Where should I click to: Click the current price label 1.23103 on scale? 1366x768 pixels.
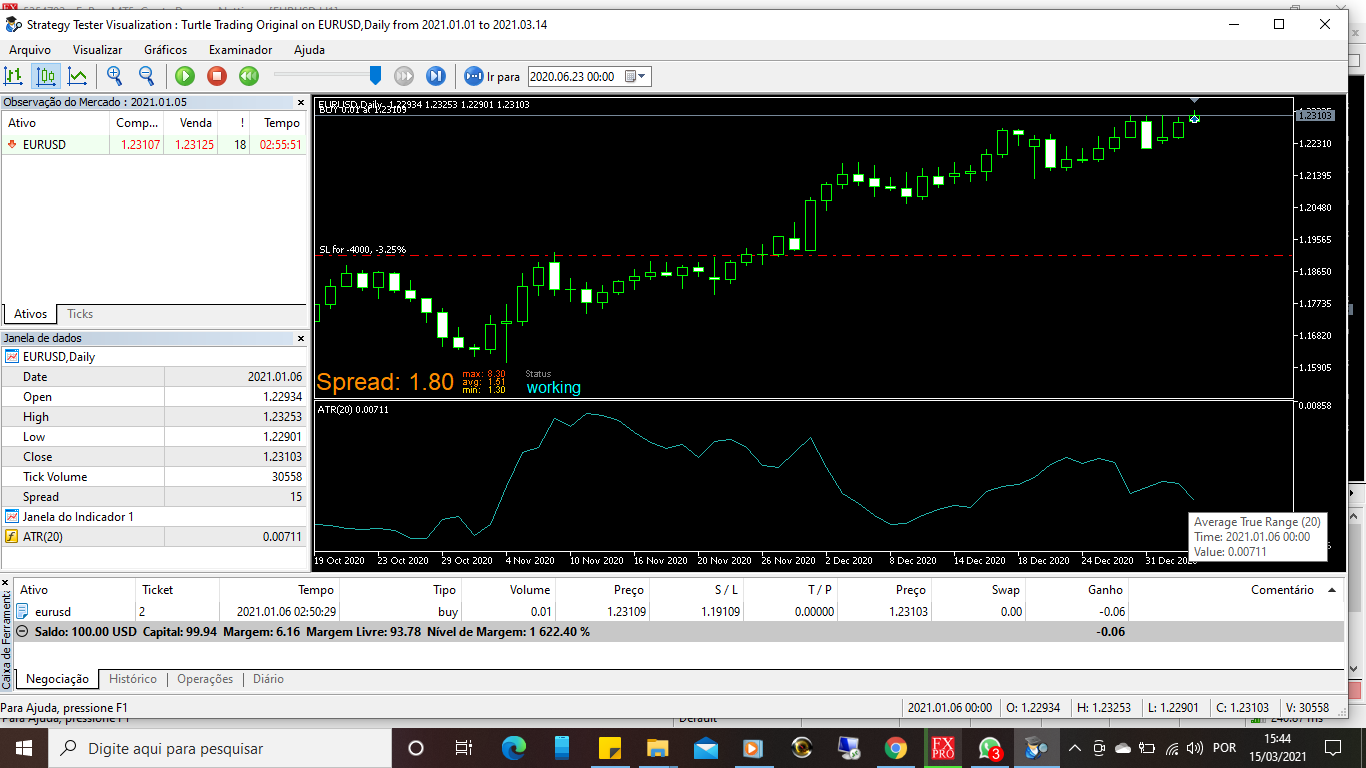pyautogui.click(x=1314, y=116)
